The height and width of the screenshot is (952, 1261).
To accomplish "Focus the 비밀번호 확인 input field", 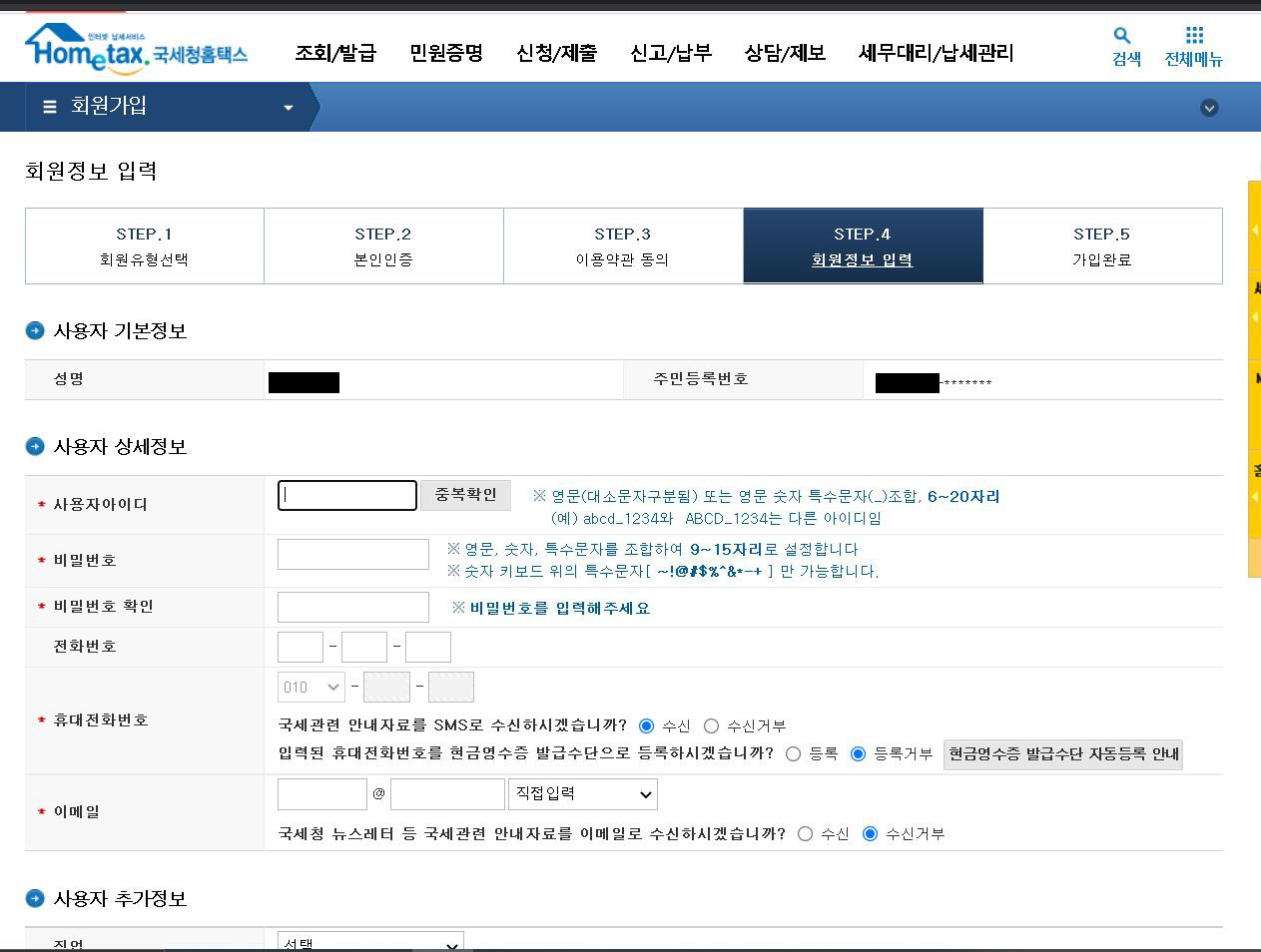I will (x=353, y=607).
